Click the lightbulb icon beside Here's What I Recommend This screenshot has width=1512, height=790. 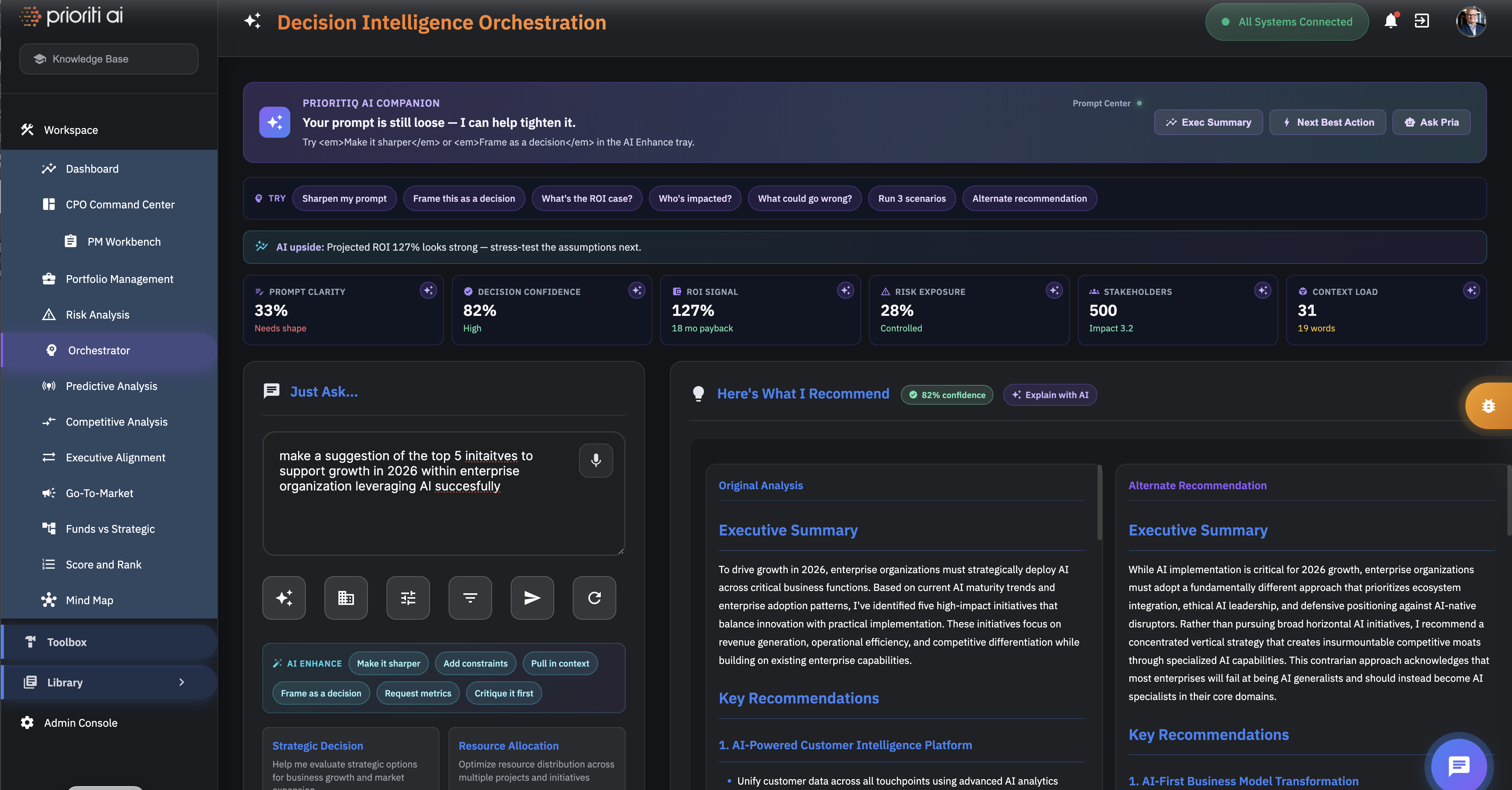pyautogui.click(x=699, y=394)
